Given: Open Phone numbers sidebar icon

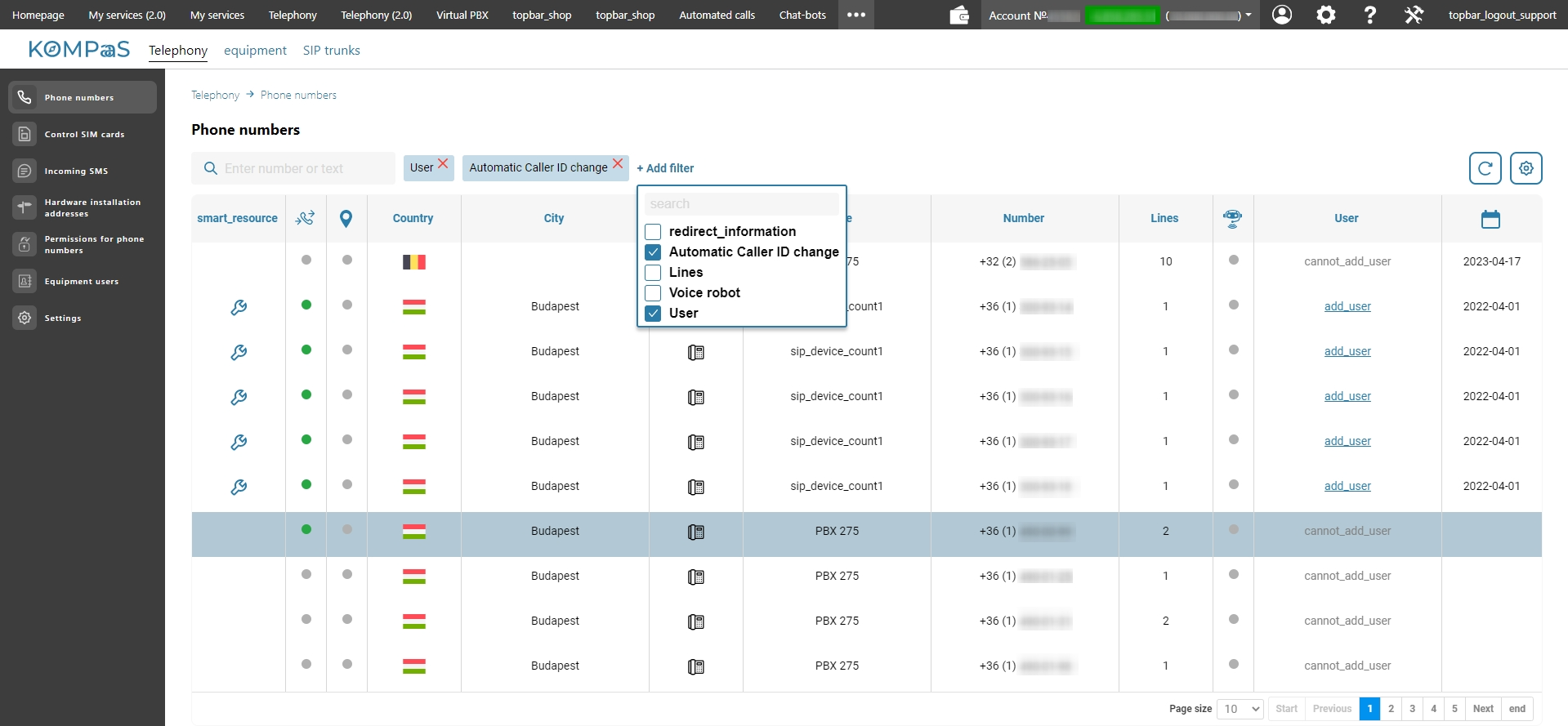Looking at the screenshot, I should pyautogui.click(x=25, y=97).
